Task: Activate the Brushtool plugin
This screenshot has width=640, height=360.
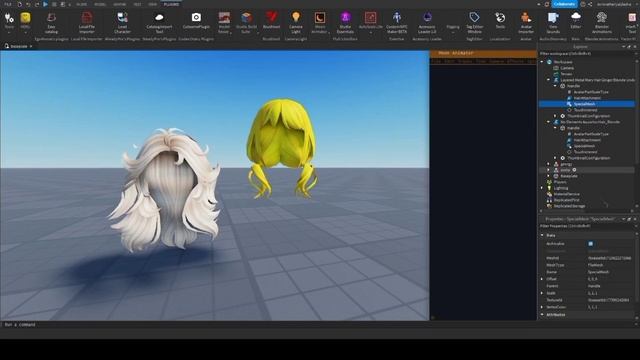Action: [x=271, y=20]
